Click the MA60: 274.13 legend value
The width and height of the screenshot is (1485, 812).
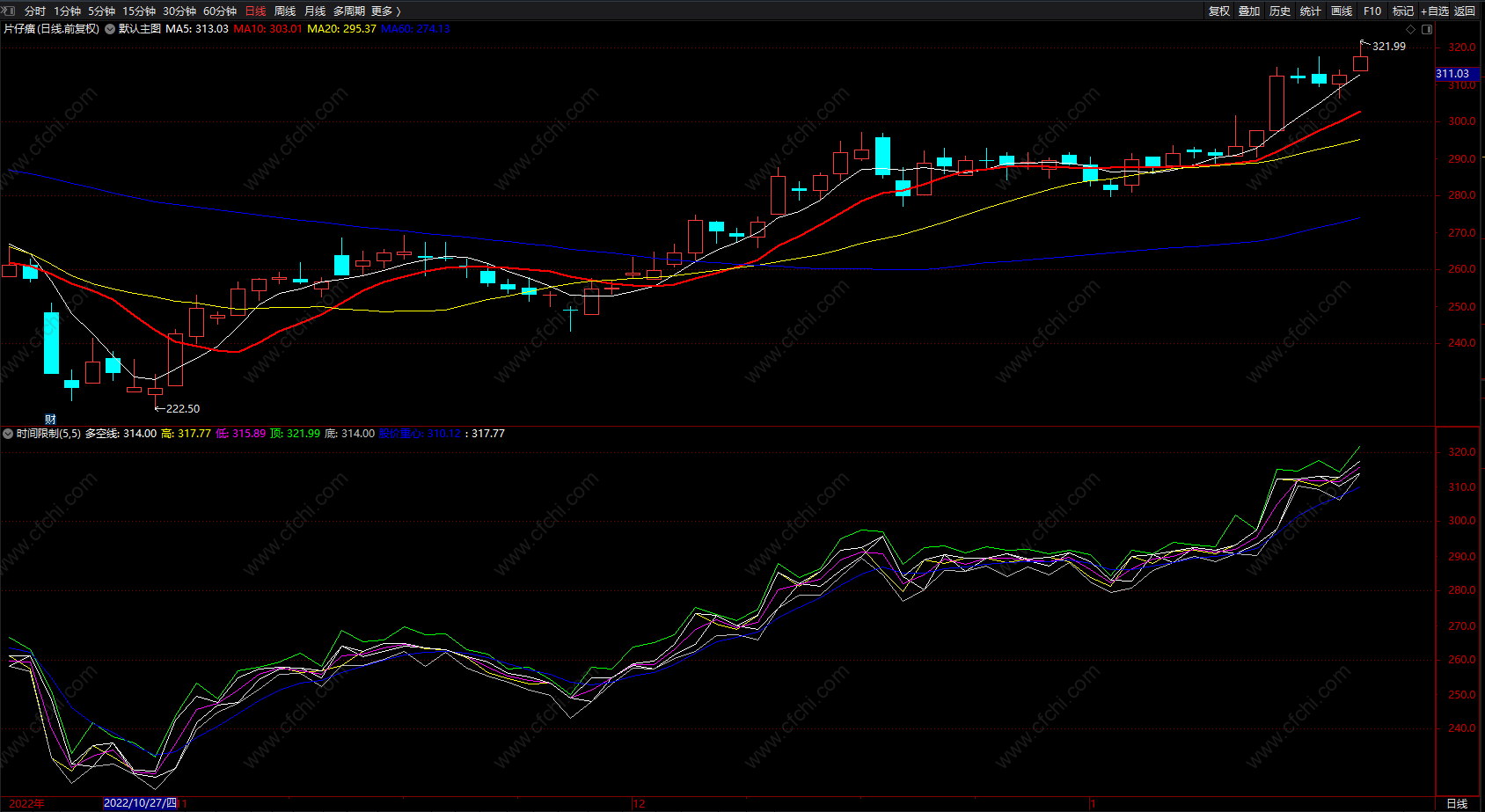pos(415,29)
